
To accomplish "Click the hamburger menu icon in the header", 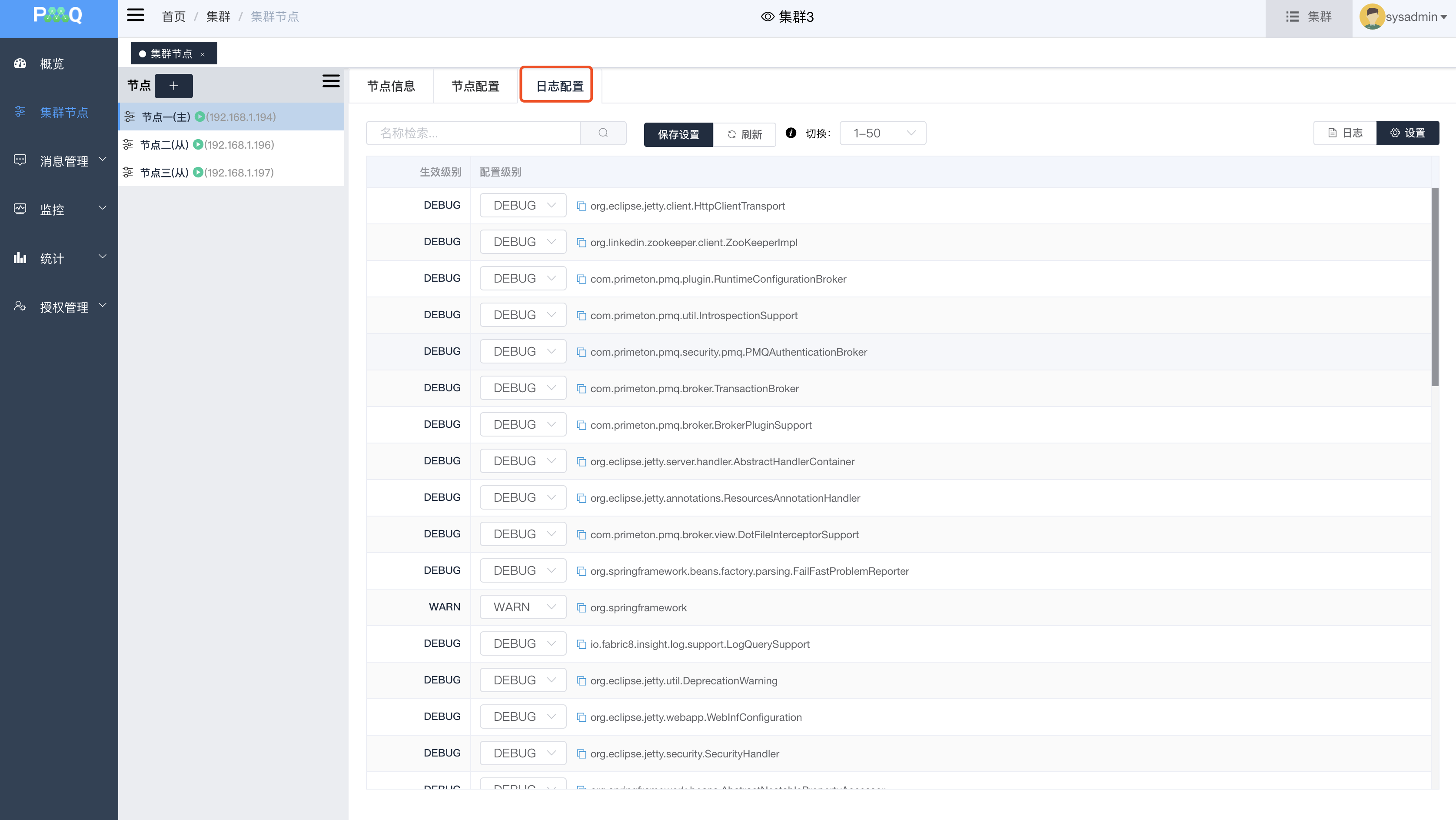I will [135, 15].
